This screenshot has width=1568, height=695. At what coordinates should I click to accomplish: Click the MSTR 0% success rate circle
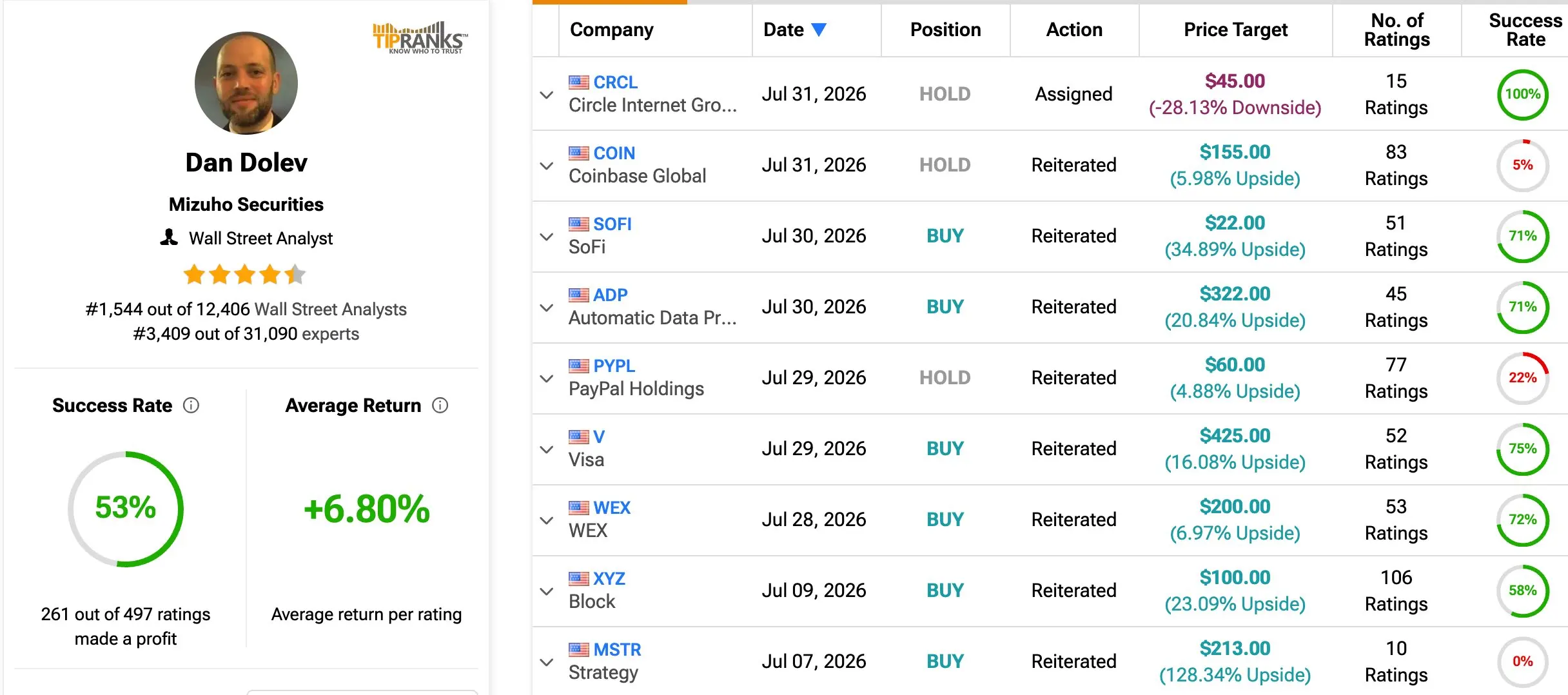point(1522,661)
